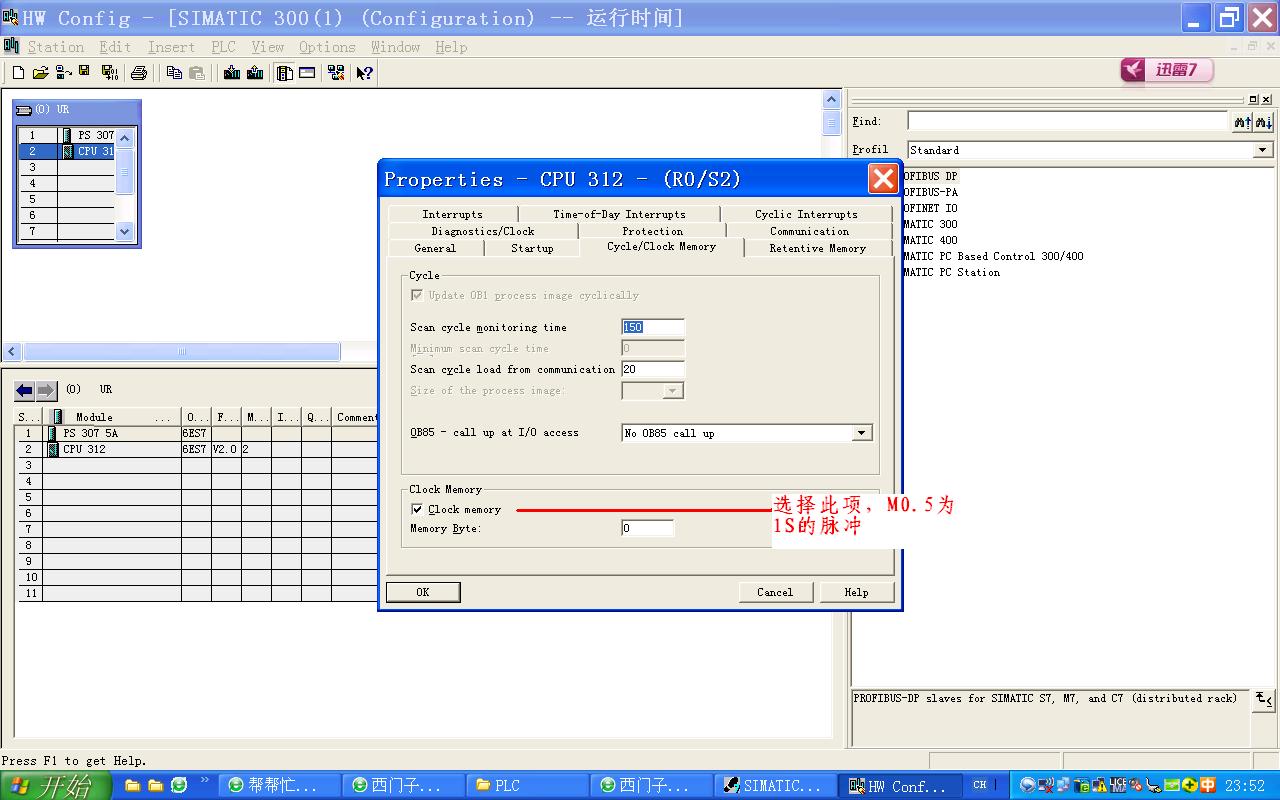Open the PLC folder taskbar button
The width and height of the screenshot is (1280, 800).
(527, 786)
